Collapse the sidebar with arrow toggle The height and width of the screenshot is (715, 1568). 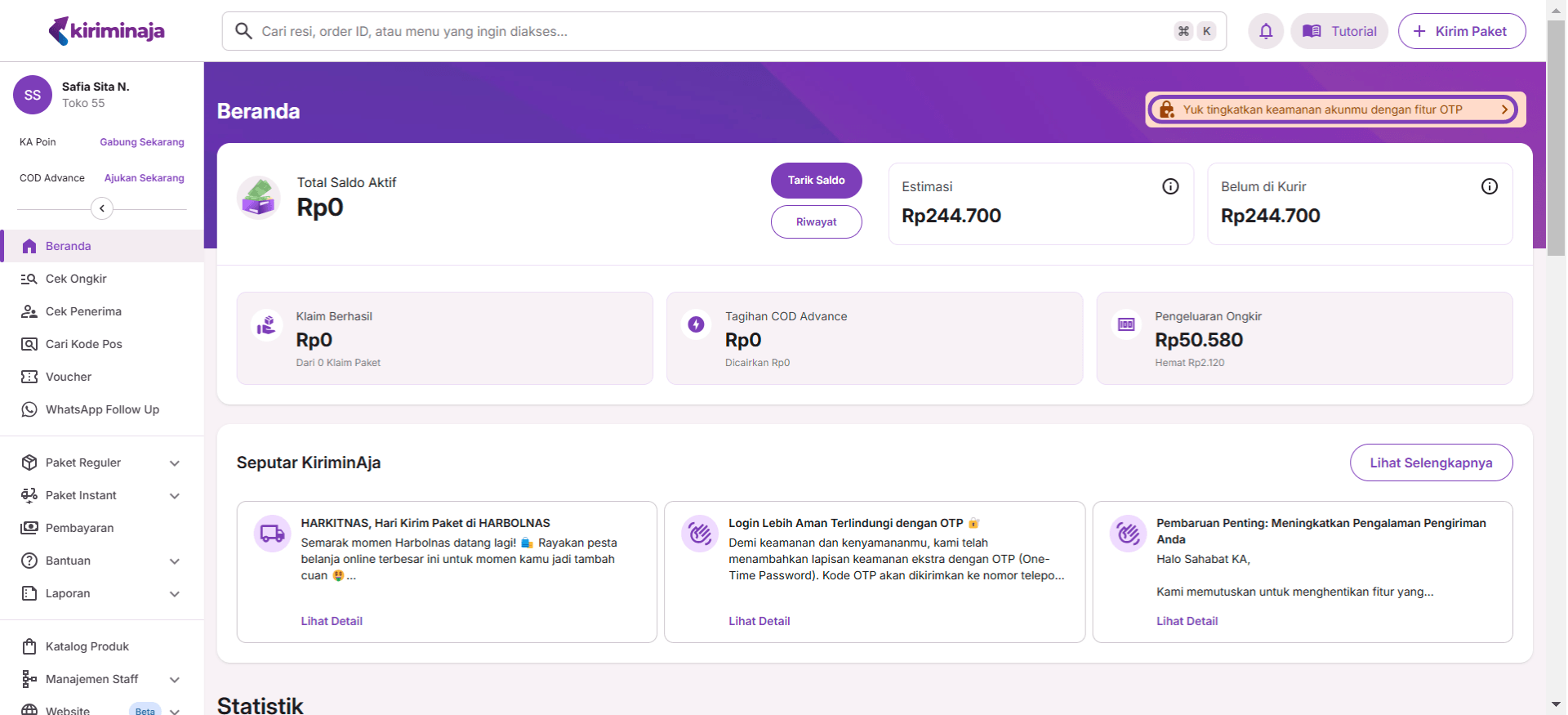(101, 208)
